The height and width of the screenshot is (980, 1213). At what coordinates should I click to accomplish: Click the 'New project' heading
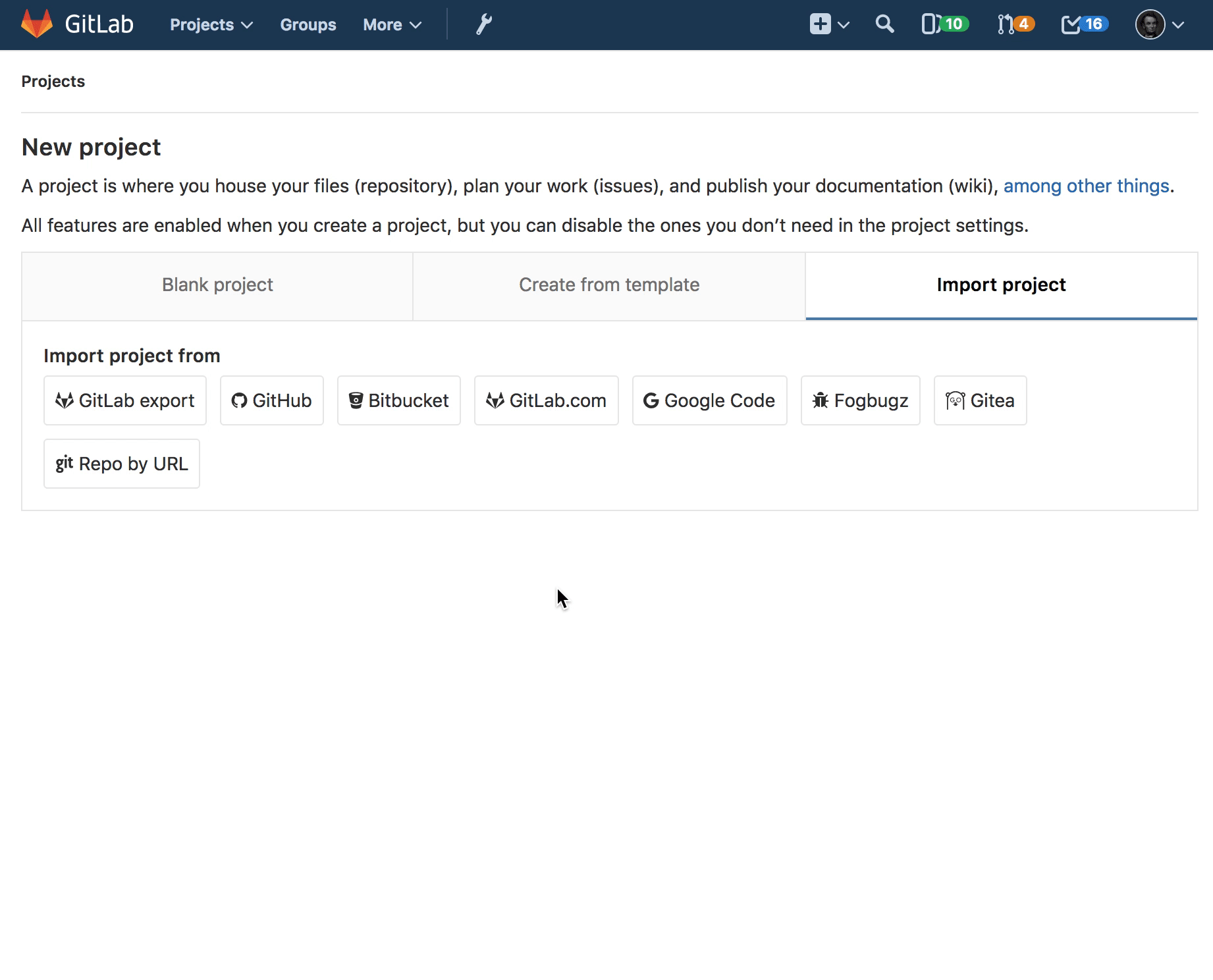91,147
